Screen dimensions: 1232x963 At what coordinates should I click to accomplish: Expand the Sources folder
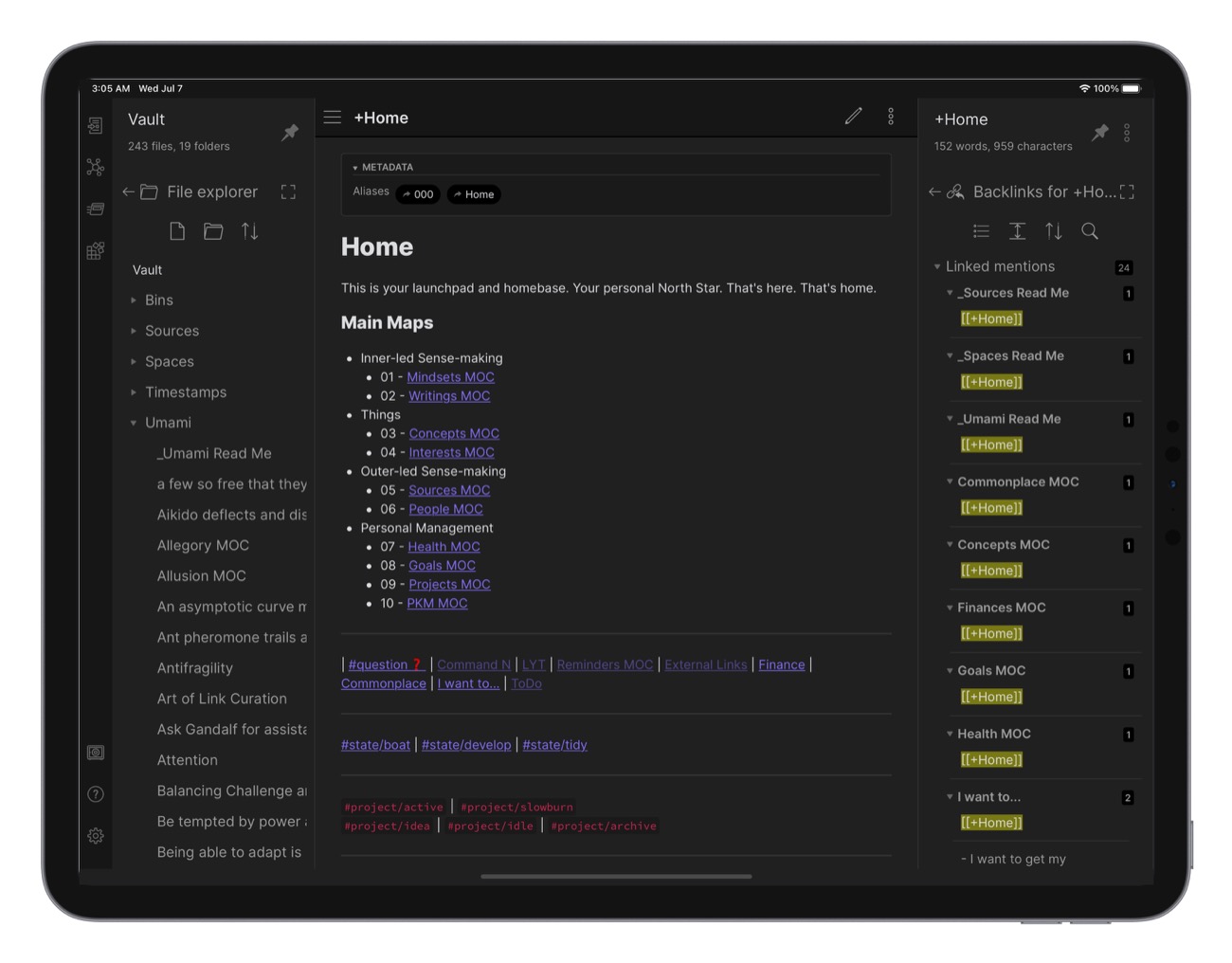(x=172, y=331)
